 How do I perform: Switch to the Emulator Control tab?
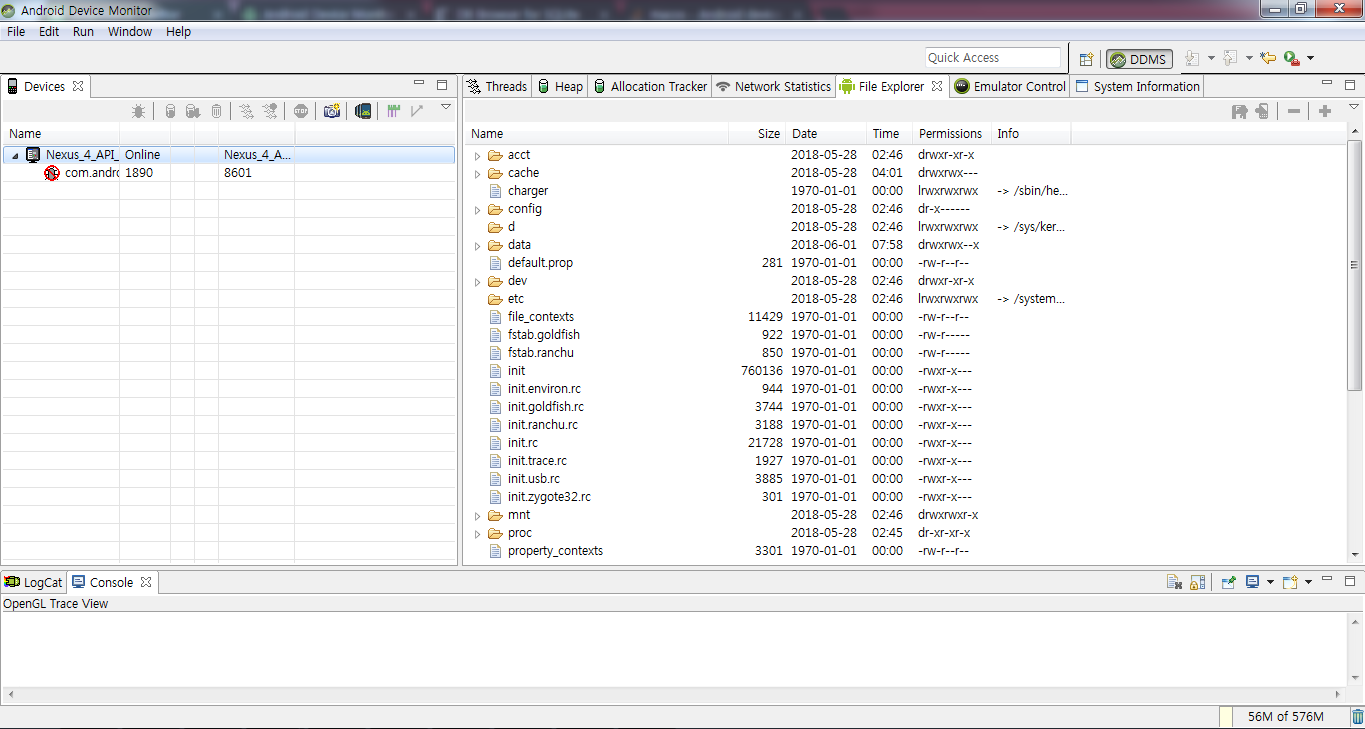1010,87
